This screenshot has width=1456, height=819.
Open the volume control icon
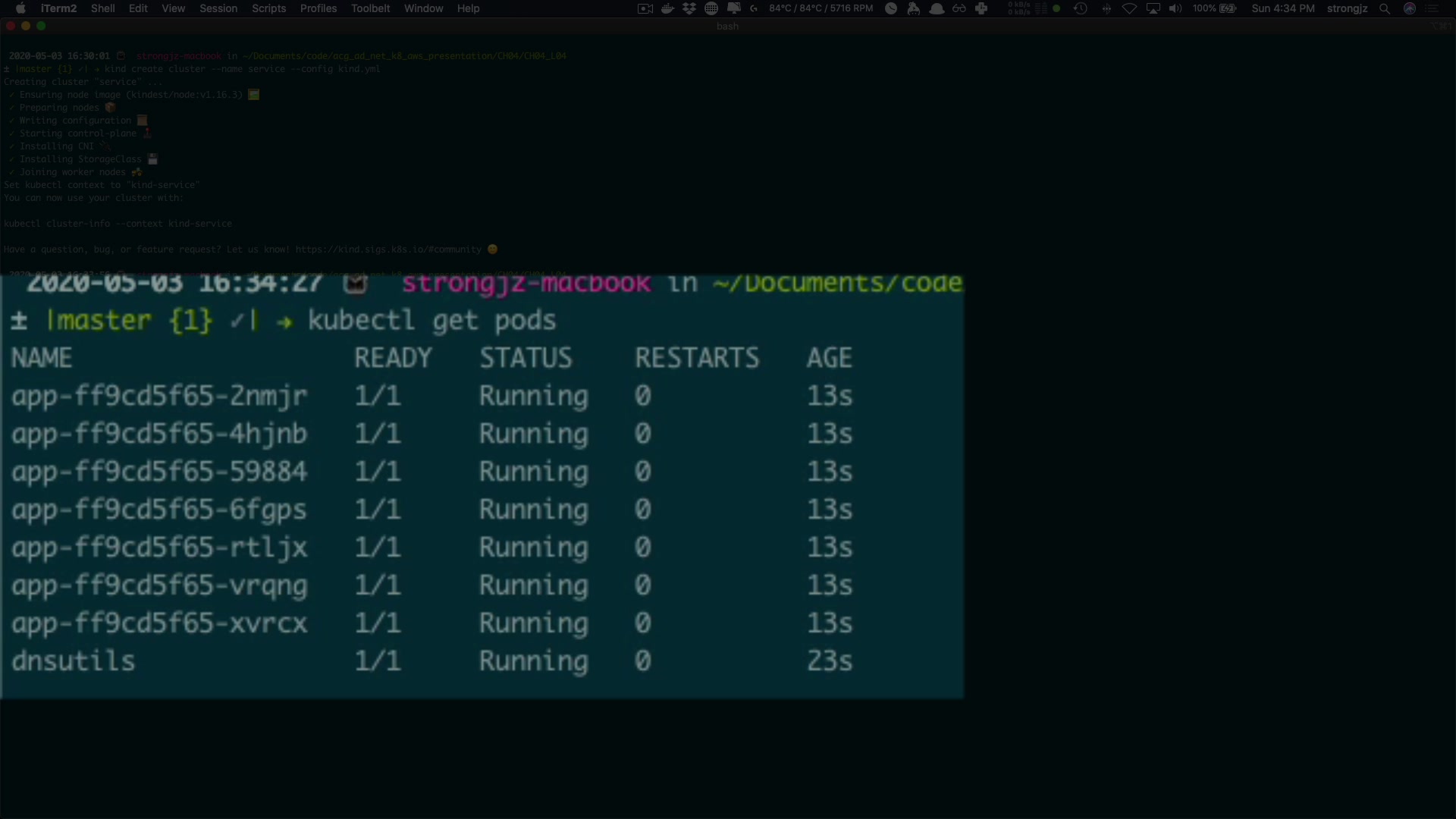pyautogui.click(x=1175, y=8)
